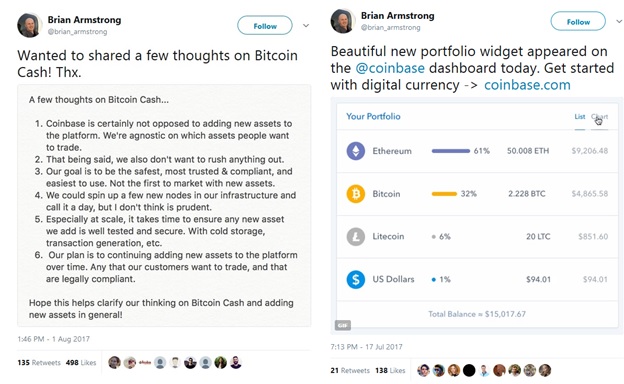Click the US Dollars icon
This screenshot has height=384, width=624.
click(355, 279)
